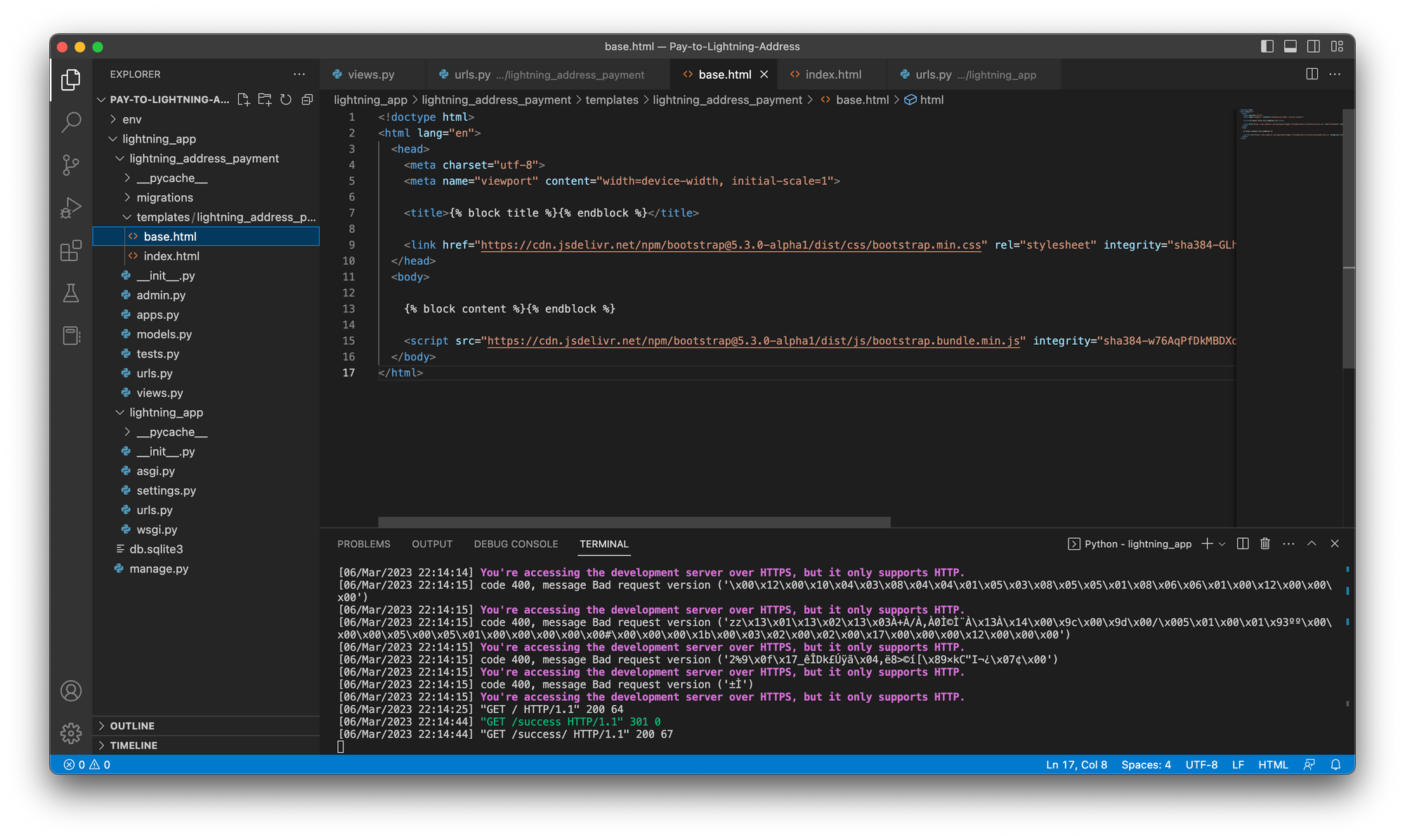Open the OUTPUT panel tab
The image size is (1405, 840).
pyautogui.click(x=432, y=544)
